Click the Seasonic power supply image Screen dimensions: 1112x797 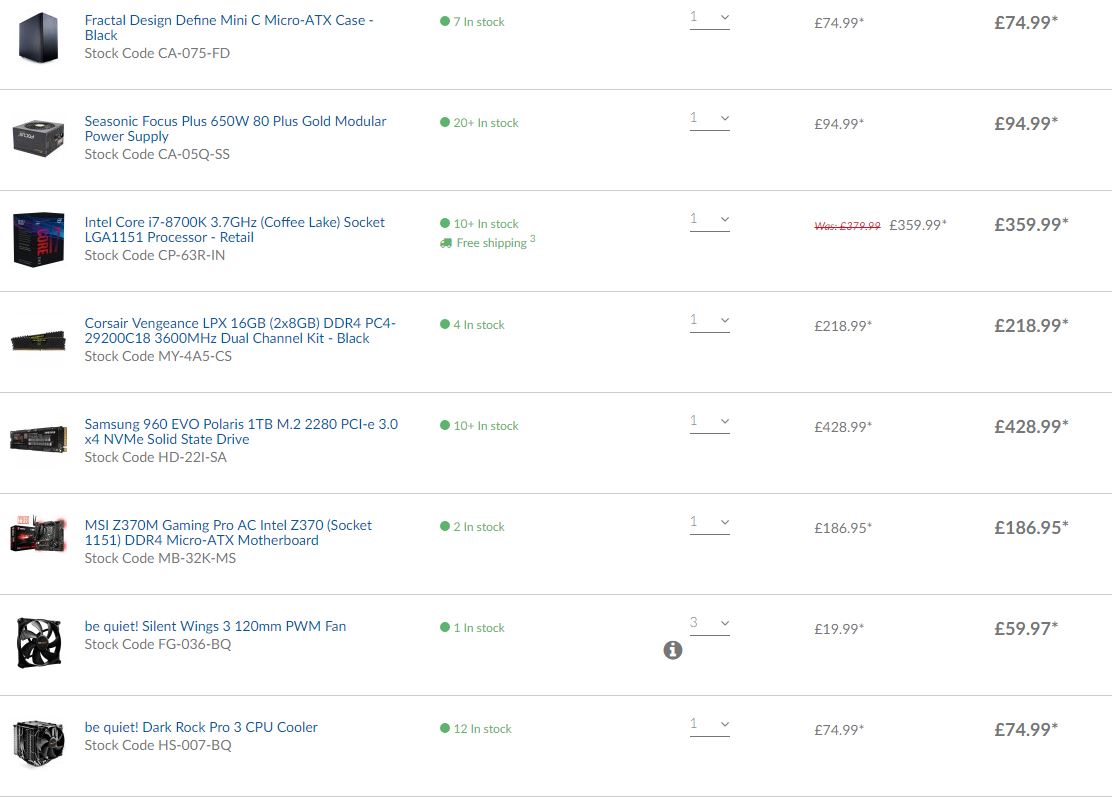[x=39, y=137]
